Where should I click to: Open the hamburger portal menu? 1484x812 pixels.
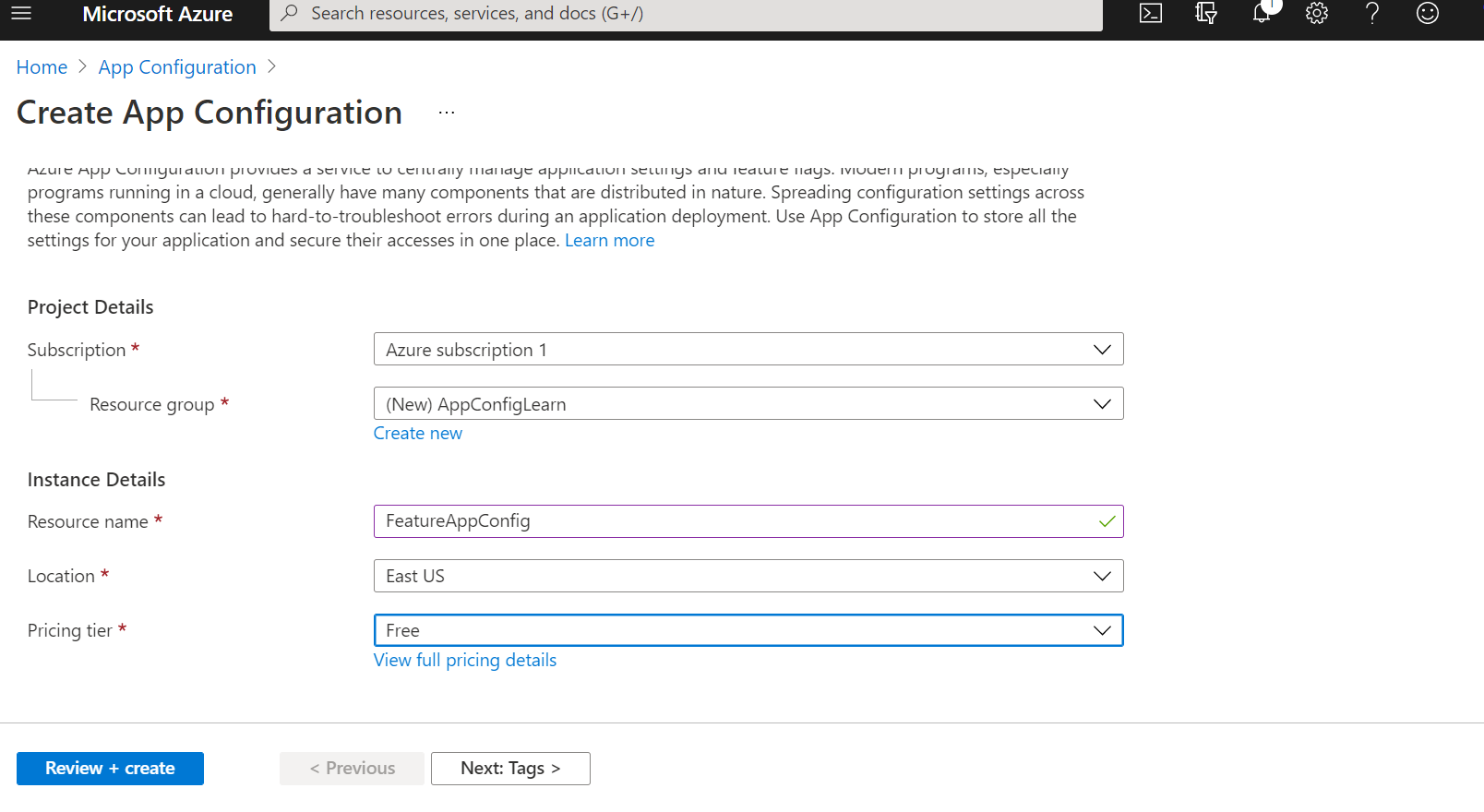pos(21,13)
